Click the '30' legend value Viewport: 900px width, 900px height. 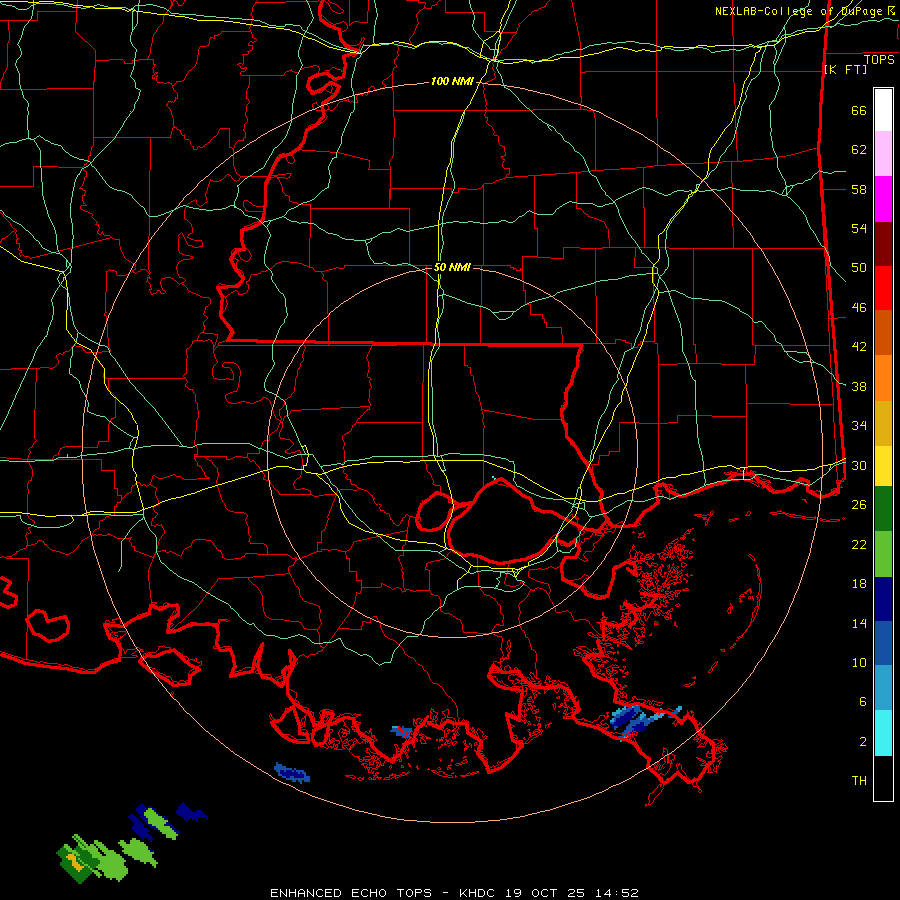pos(859,465)
